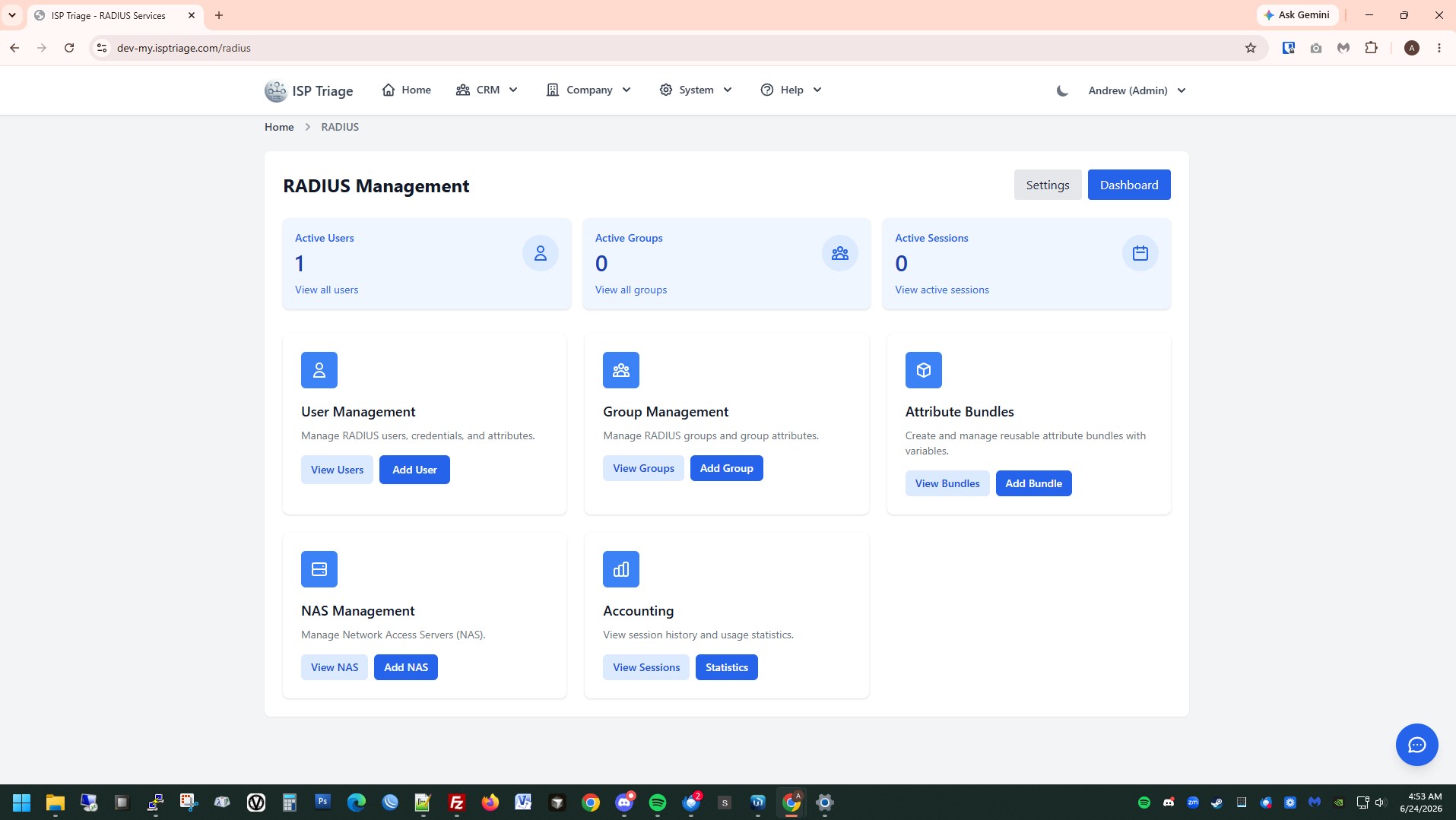Click the Active Groups people icon
The width and height of the screenshot is (1456, 820).
point(840,253)
